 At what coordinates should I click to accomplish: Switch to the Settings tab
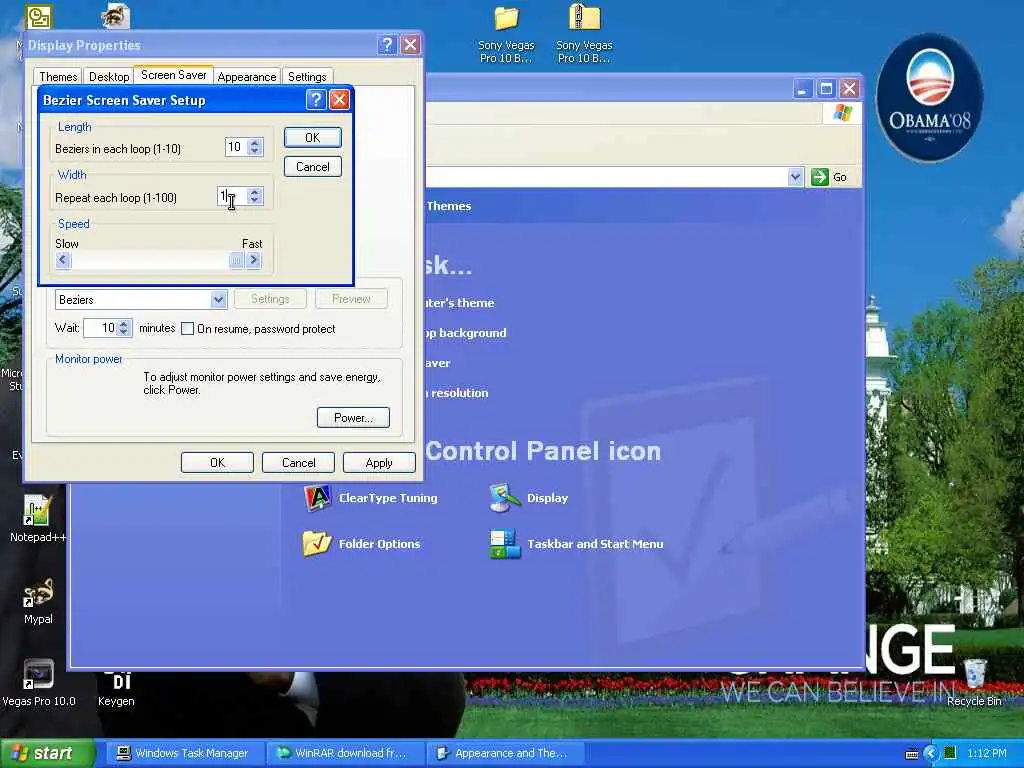307,76
